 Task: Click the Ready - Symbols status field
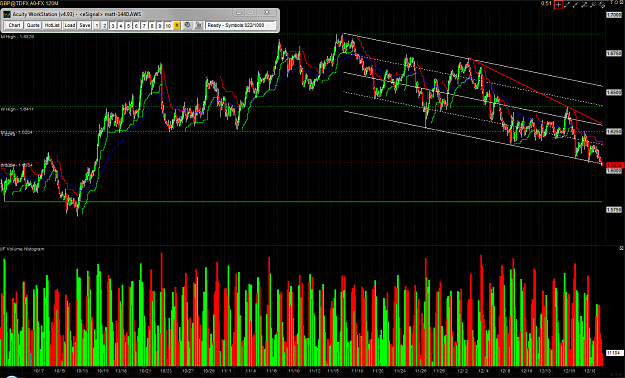pos(241,26)
